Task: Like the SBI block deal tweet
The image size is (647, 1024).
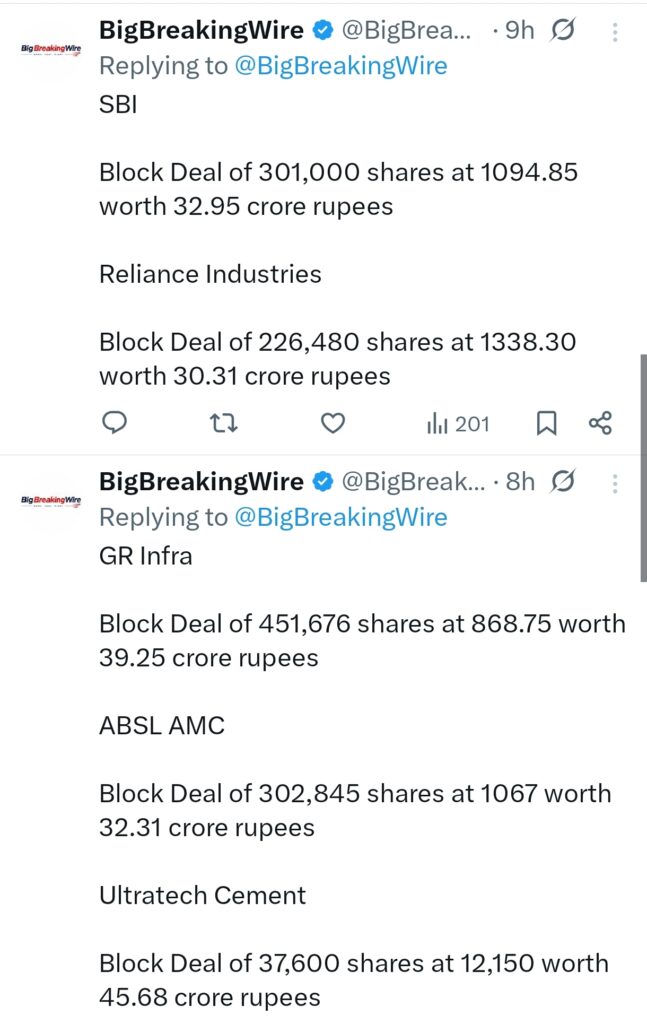Action: point(332,423)
